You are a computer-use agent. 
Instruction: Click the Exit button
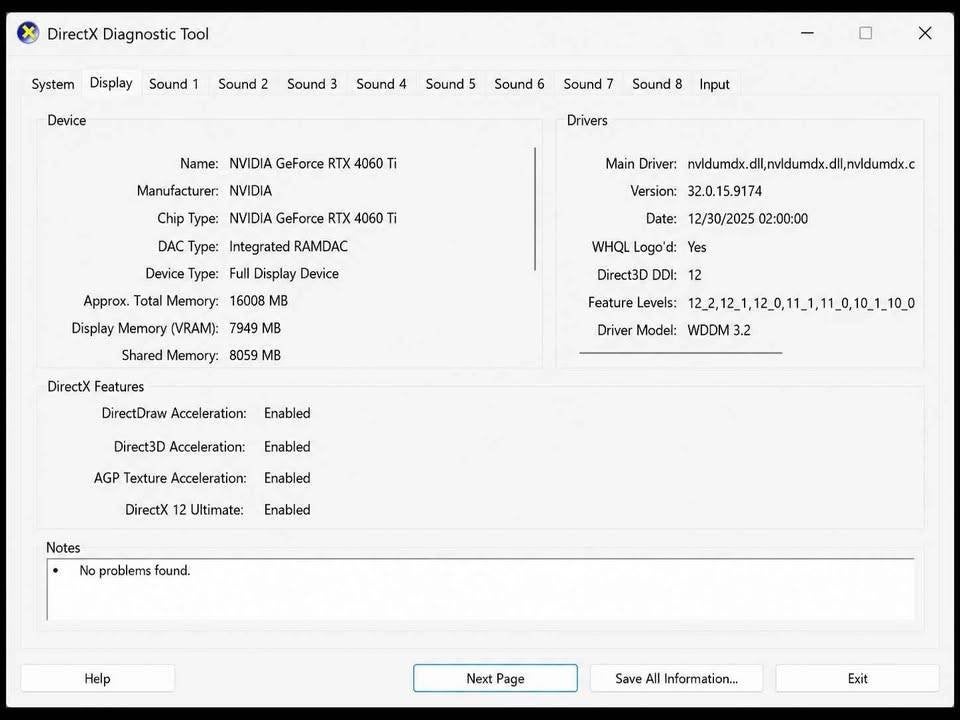pyautogui.click(x=857, y=678)
